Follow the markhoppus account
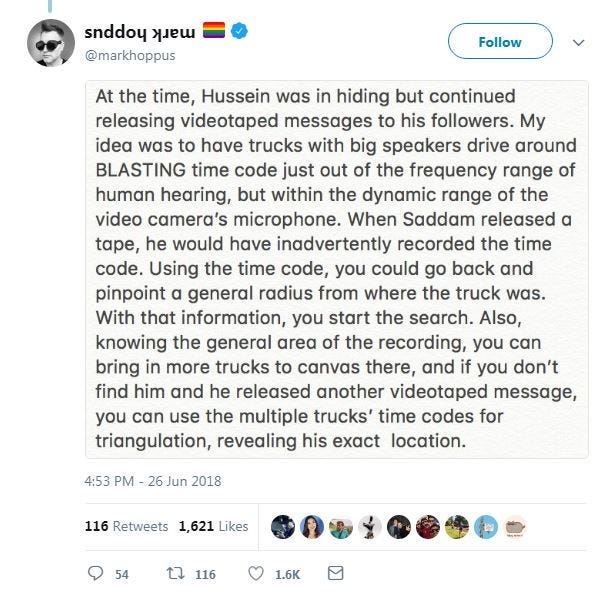This screenshot has height=597, width=615. click(500, 41)
